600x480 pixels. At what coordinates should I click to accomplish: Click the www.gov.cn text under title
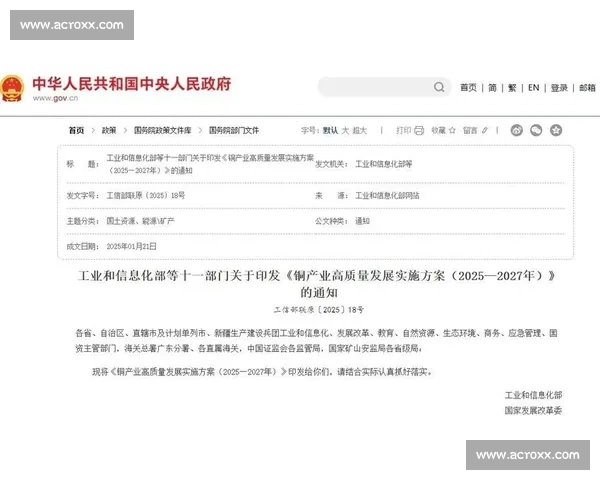point(55,98)
